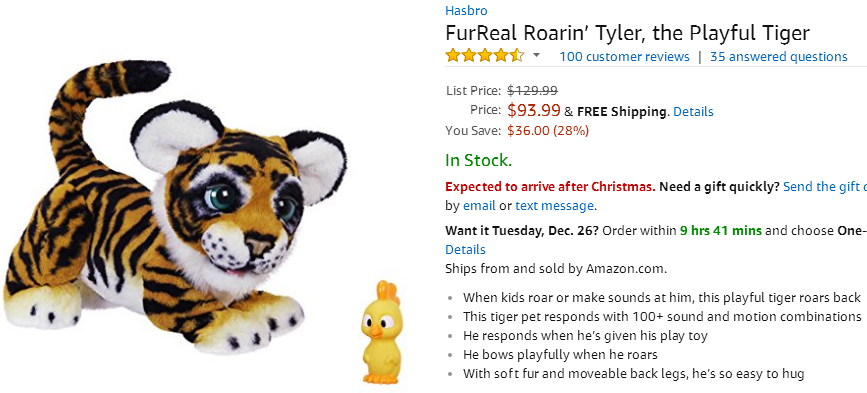
Task: Click the $36.00 (28%) savings text
Action: 547,131
